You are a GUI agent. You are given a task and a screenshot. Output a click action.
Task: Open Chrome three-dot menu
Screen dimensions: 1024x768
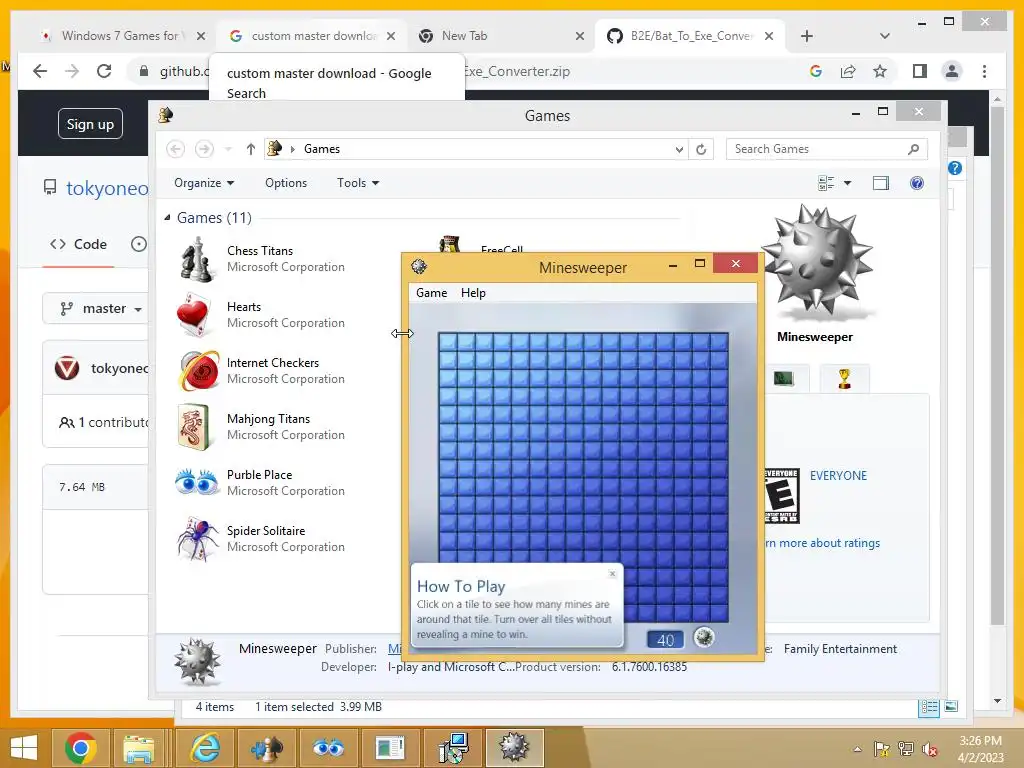pos(984,71)
